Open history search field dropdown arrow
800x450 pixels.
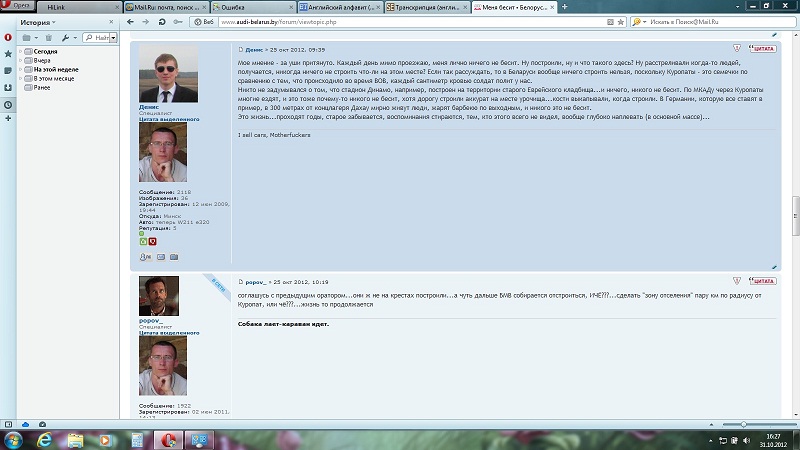tap(113, 38)
